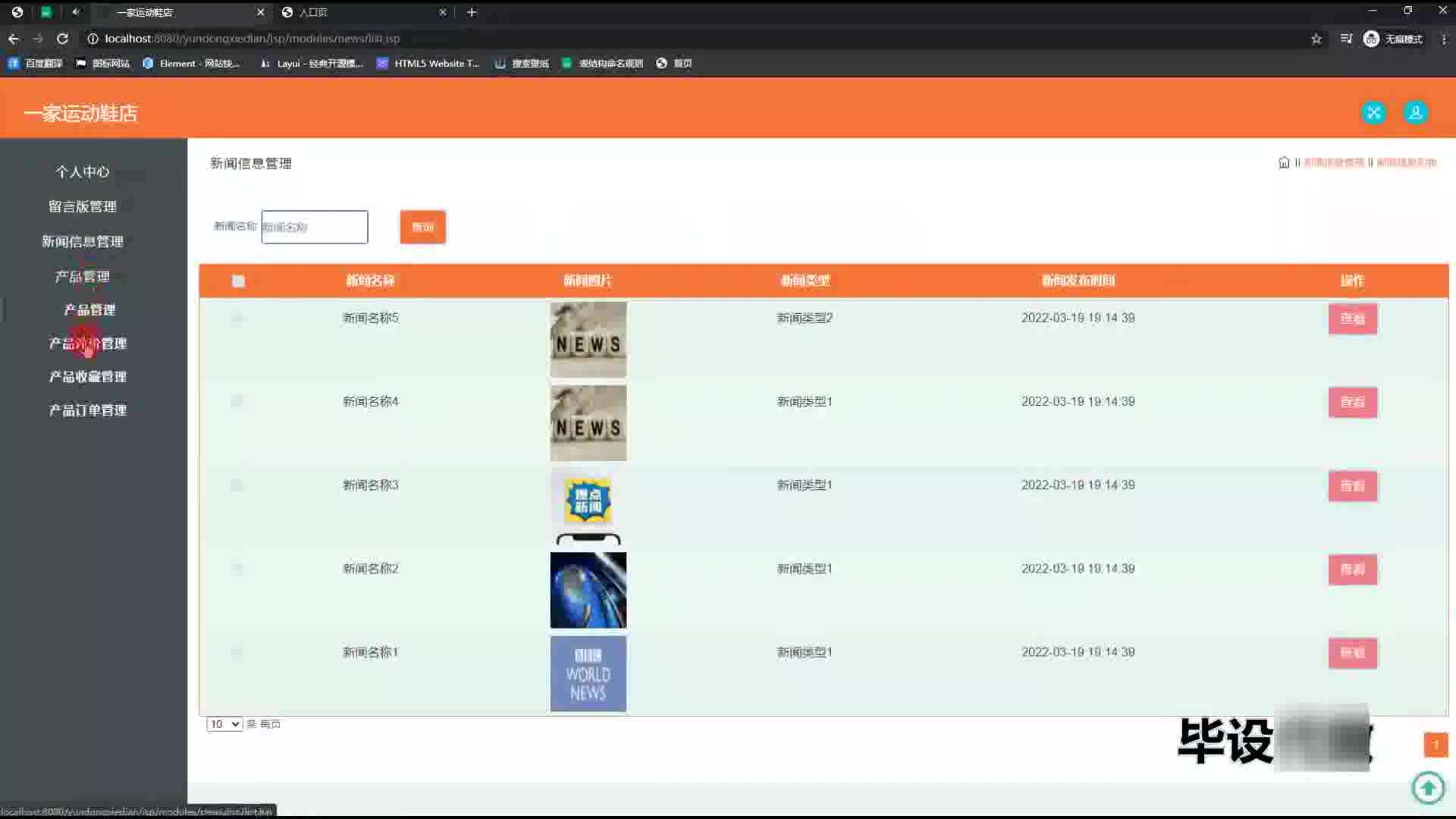Open the thumbnail for 新闻名称3
The image size is (1456, 819).
(x=588, y=507)
